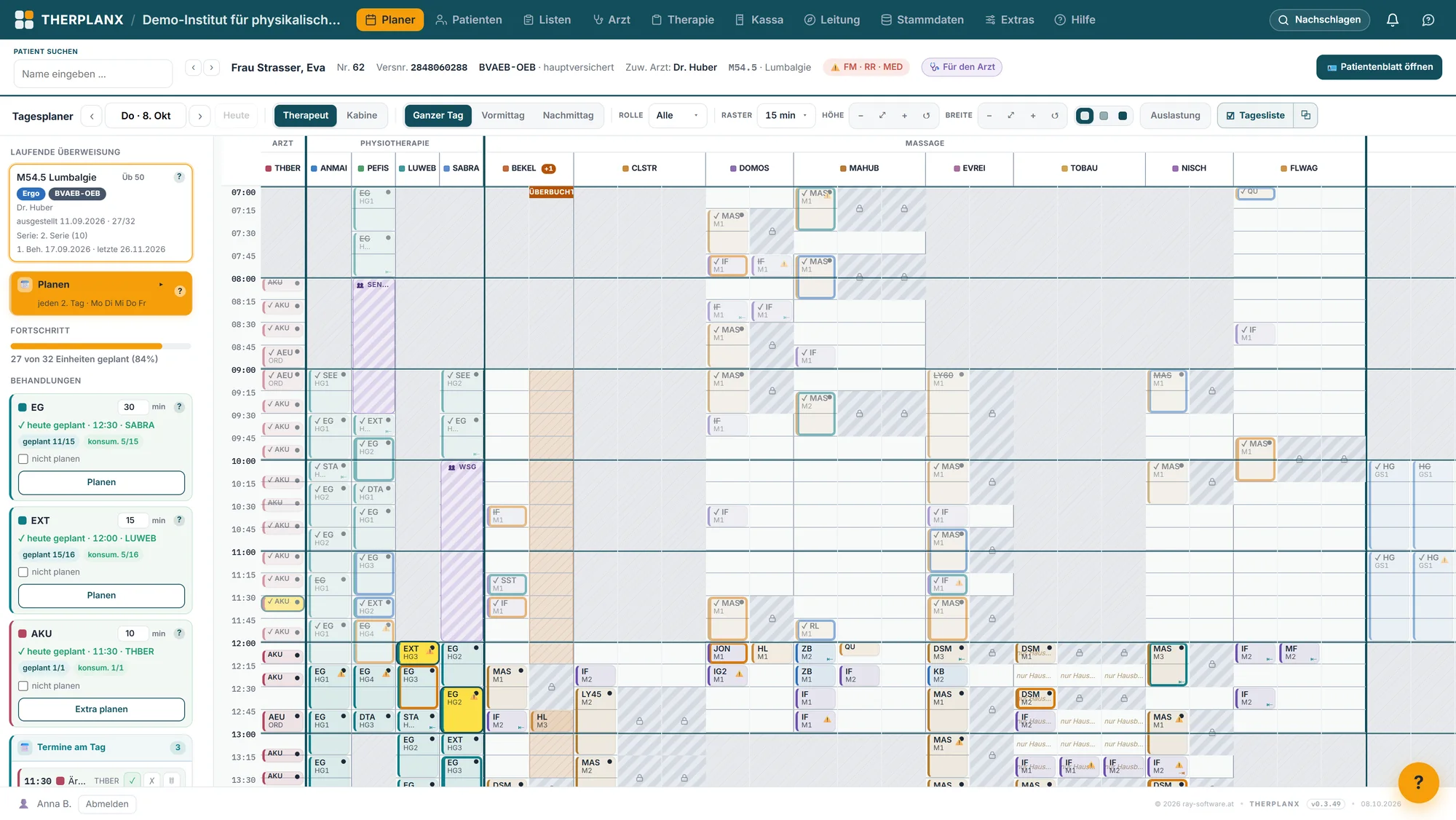Open the chat help bubble icon
The height and width of the screenshot is (820, 1456).
[x=1428, y=20]
